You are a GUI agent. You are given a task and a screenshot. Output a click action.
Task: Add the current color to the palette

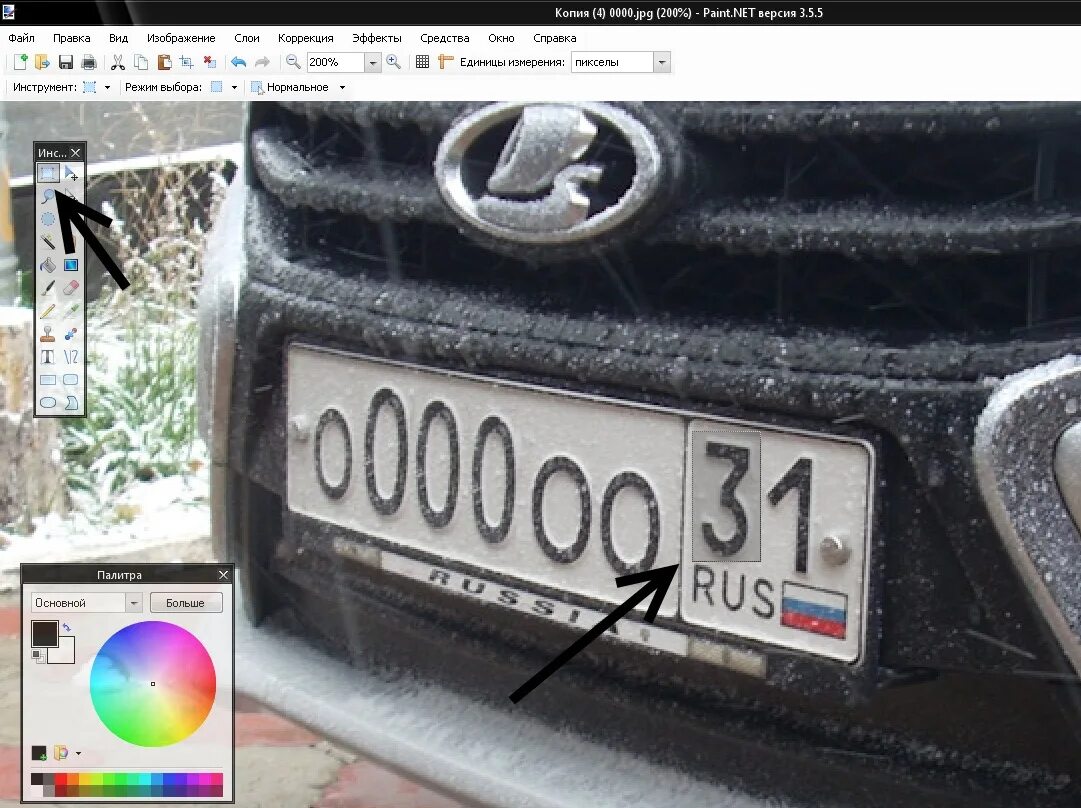(39, 752)
